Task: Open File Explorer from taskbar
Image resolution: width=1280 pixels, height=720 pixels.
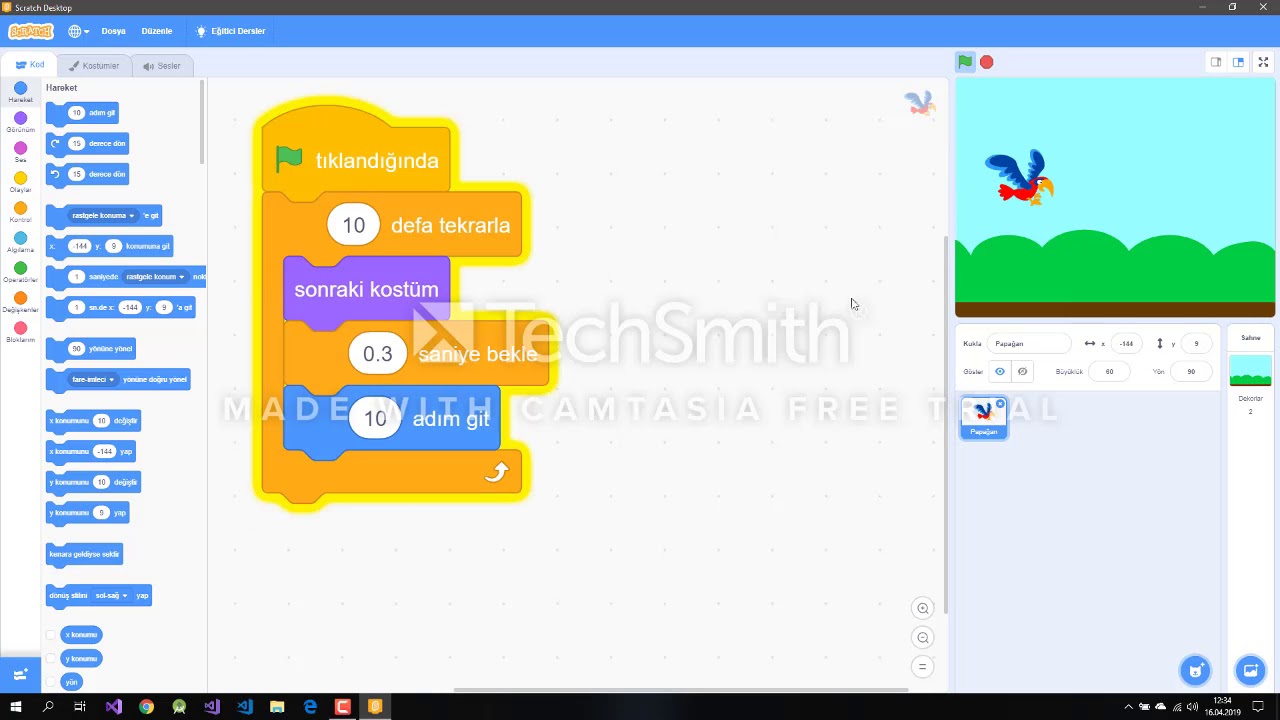Action: [277, 707]
